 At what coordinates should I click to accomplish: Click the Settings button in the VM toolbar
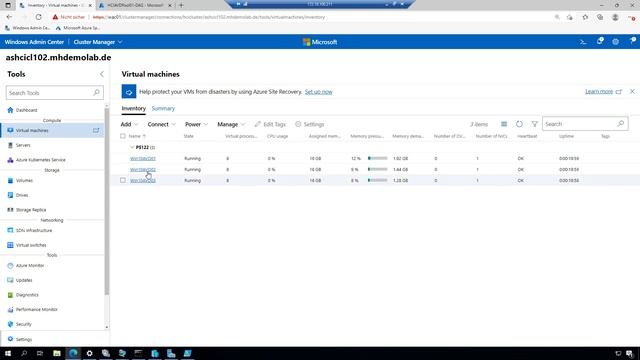pyautogui.click(x=309, y=124)
